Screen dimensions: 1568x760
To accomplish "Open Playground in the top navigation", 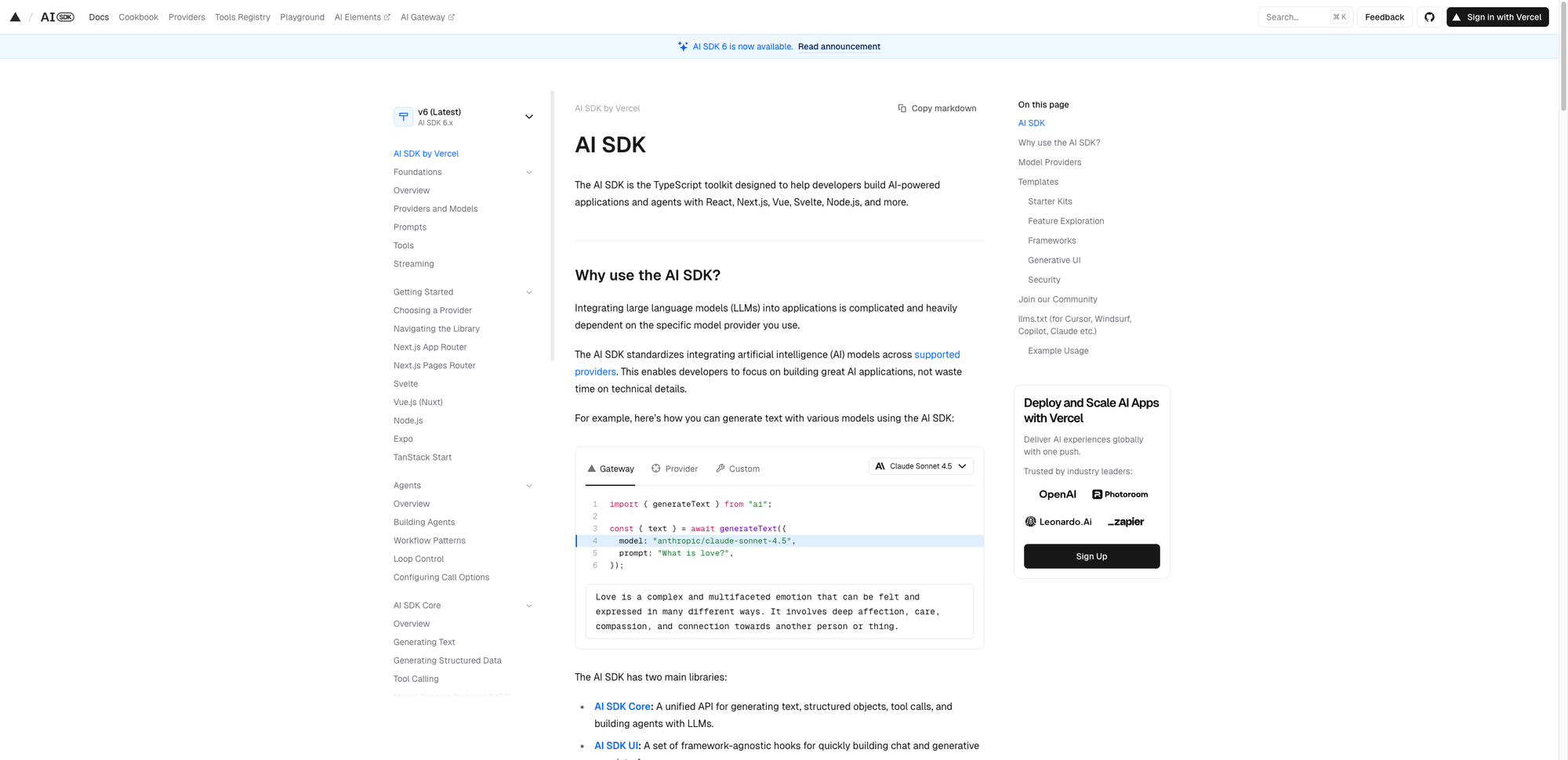I will pyautogui.click(x=302, y=17).
